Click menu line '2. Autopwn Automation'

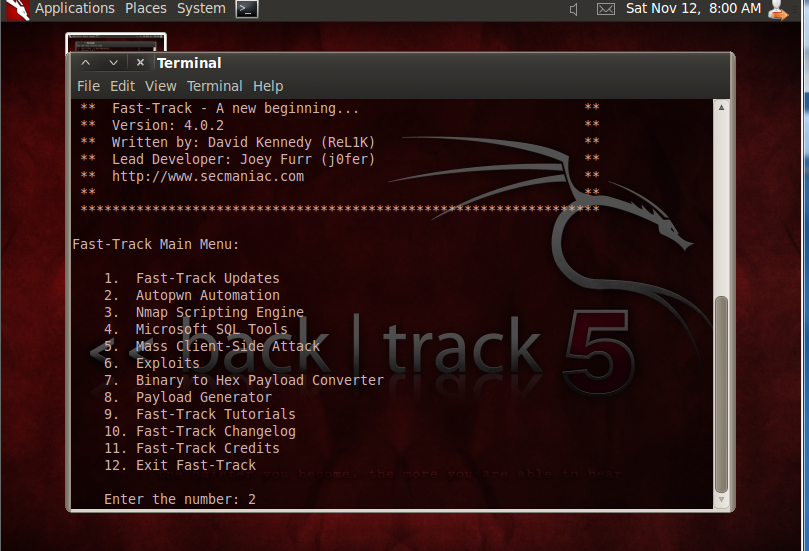tap(192, 296)
